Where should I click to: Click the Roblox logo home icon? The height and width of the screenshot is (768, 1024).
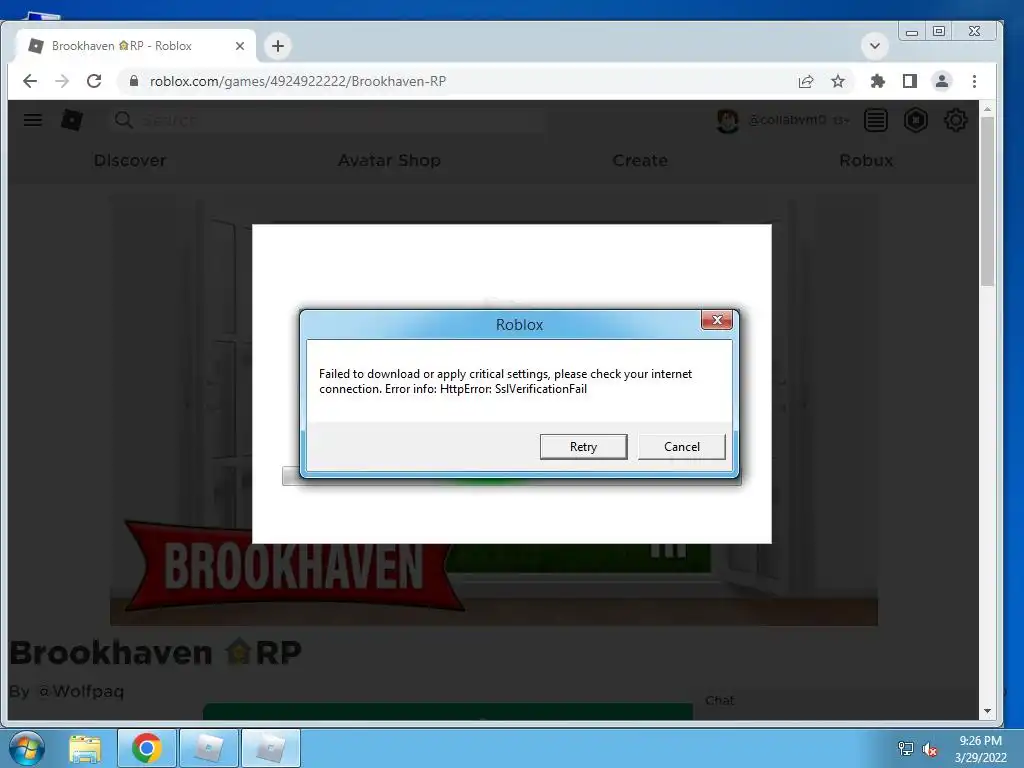pos(72,120)
